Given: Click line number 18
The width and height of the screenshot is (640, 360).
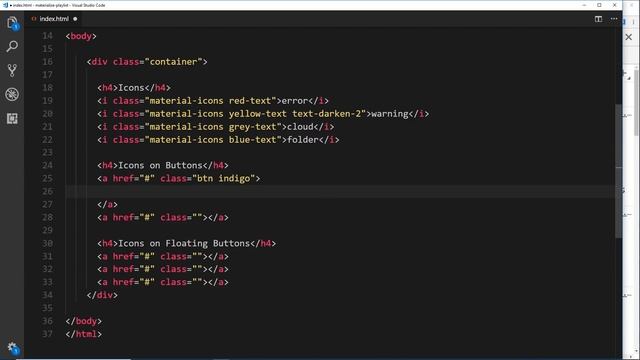Looking at the screenshot, I should [47, 88].
